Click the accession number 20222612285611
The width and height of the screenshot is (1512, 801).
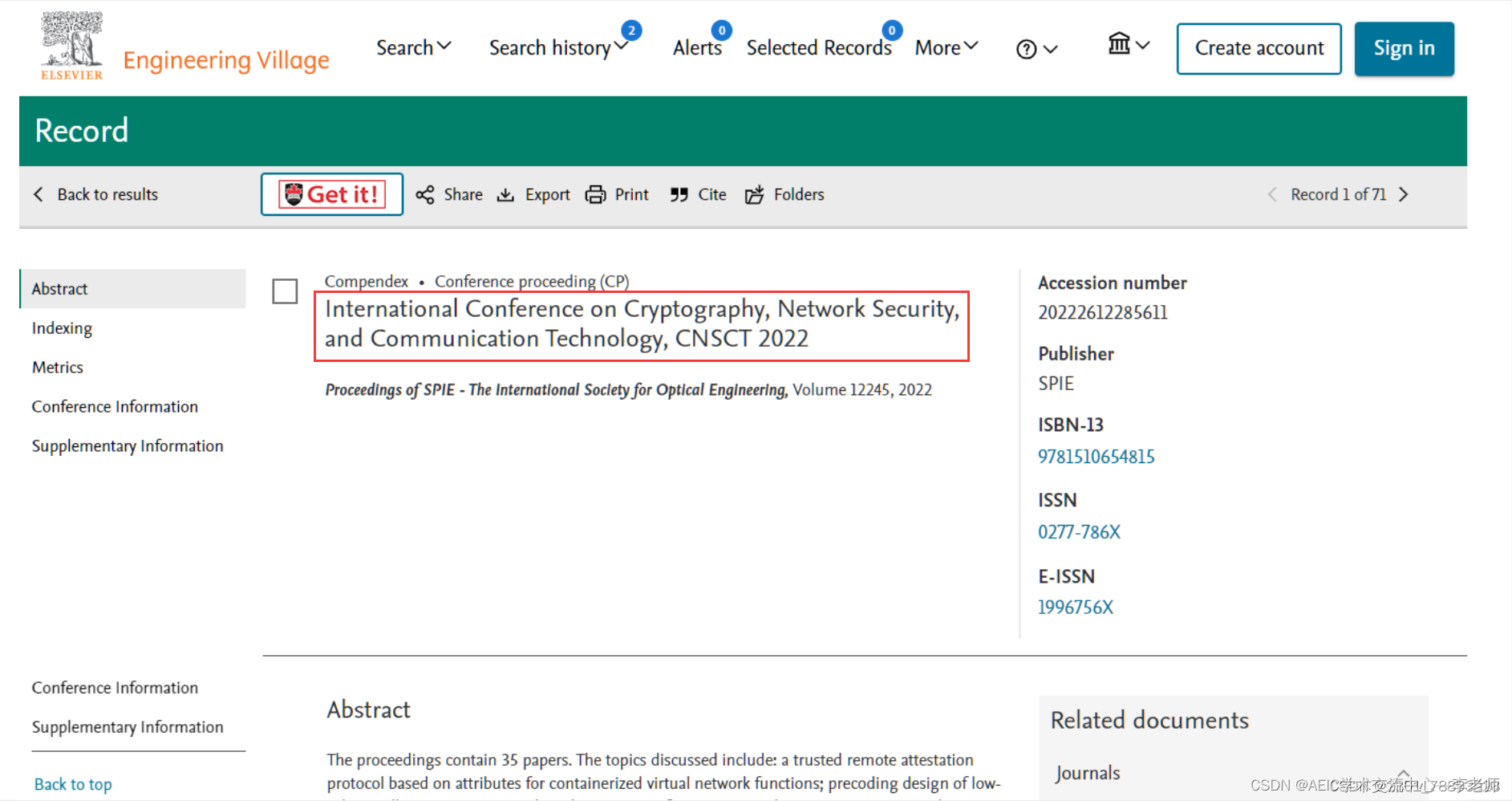point(1103,312)
